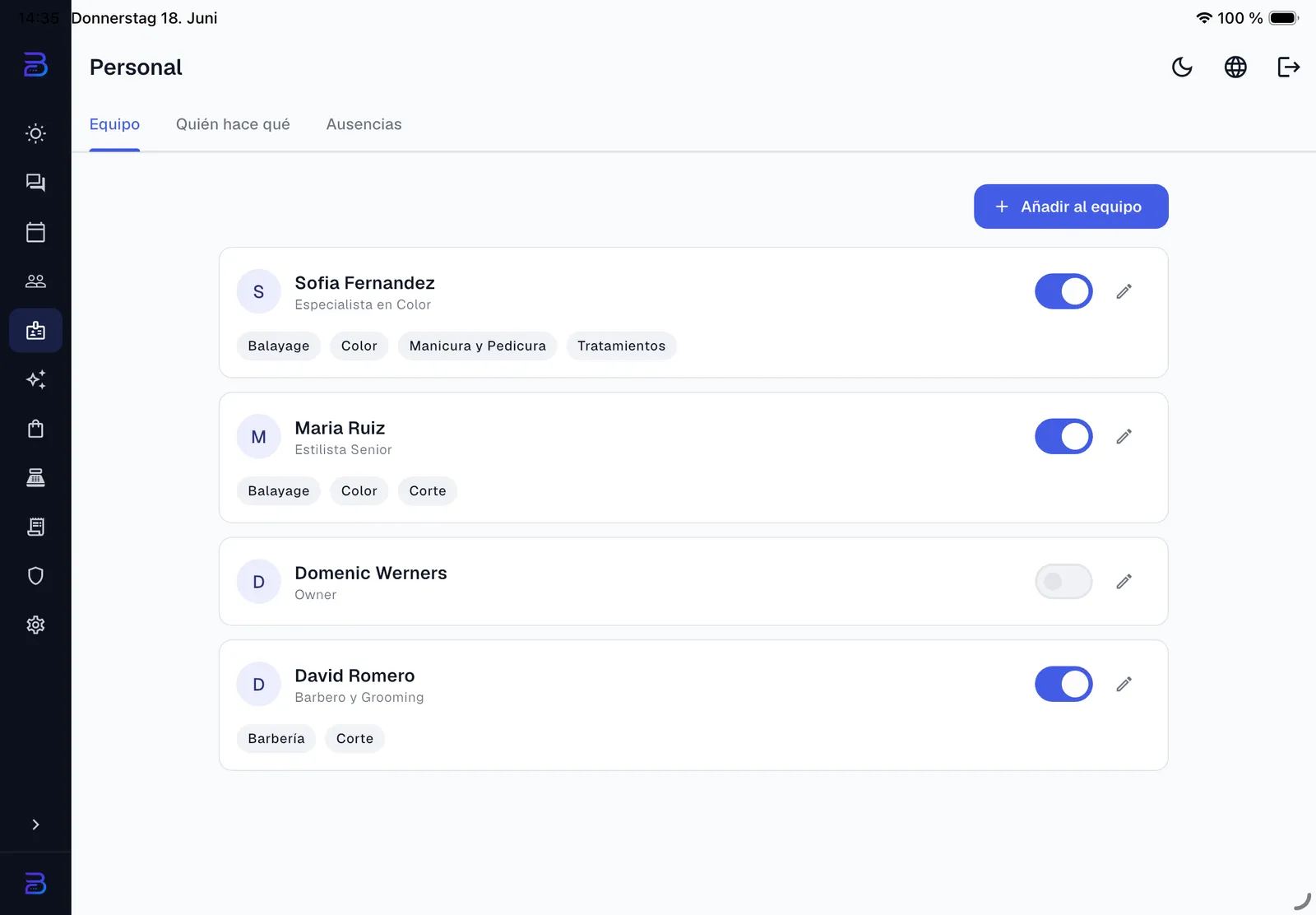Open the shield icon in sidebar
The image size is (1316, 915).
tap(35, 576)
